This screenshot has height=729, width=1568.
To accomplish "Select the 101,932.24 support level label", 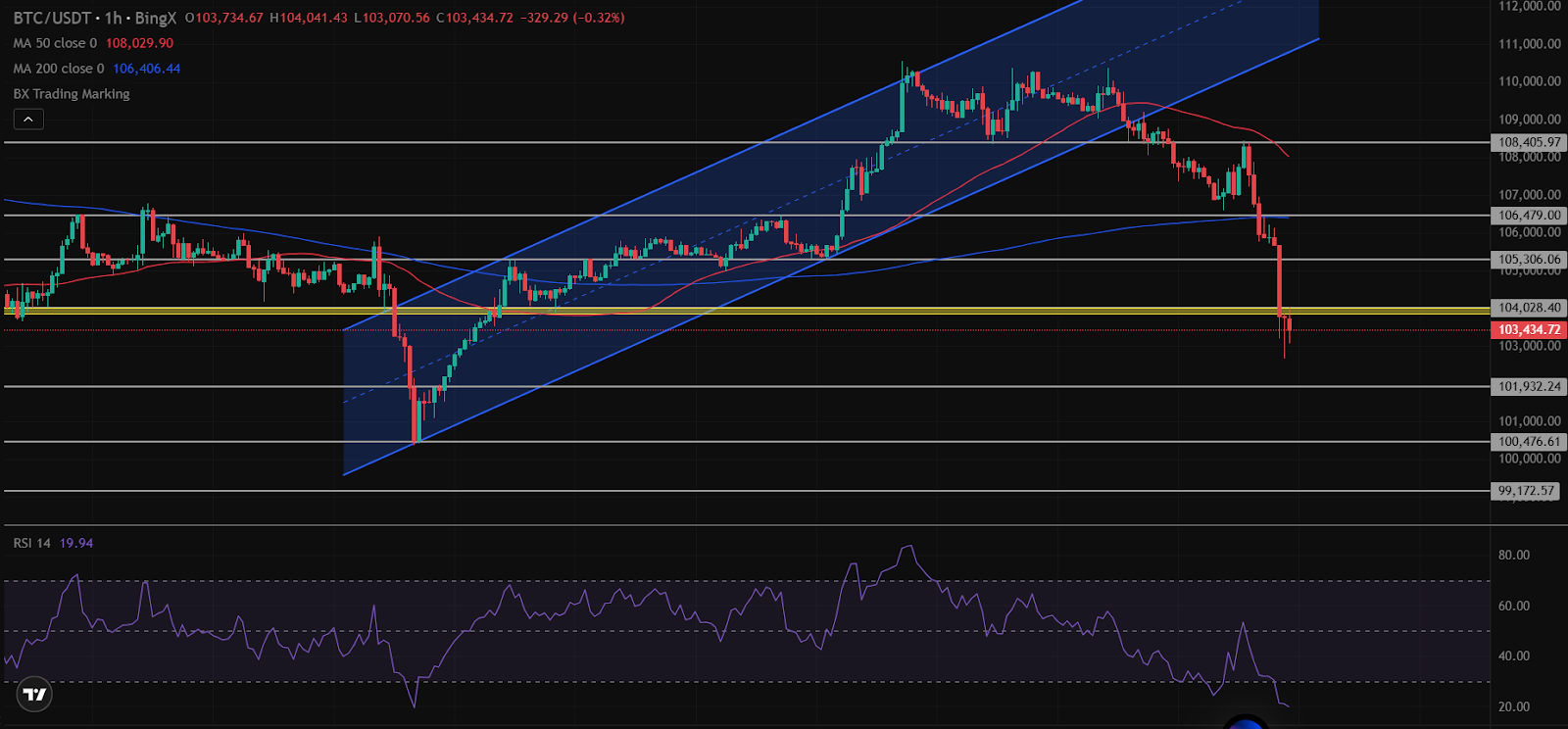I will pyautogui.click(x=1529, y=386).
